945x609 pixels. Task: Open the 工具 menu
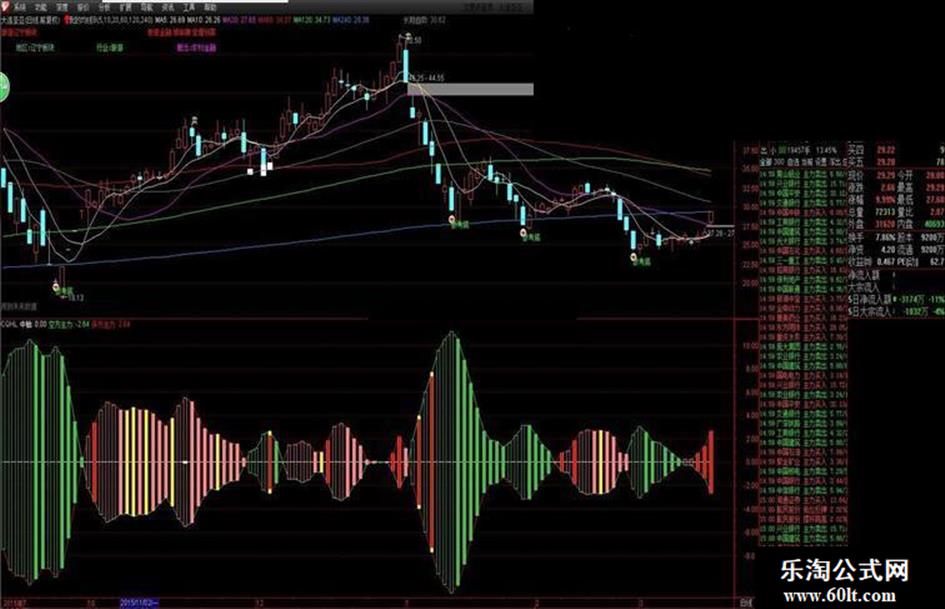coord(189,7)
